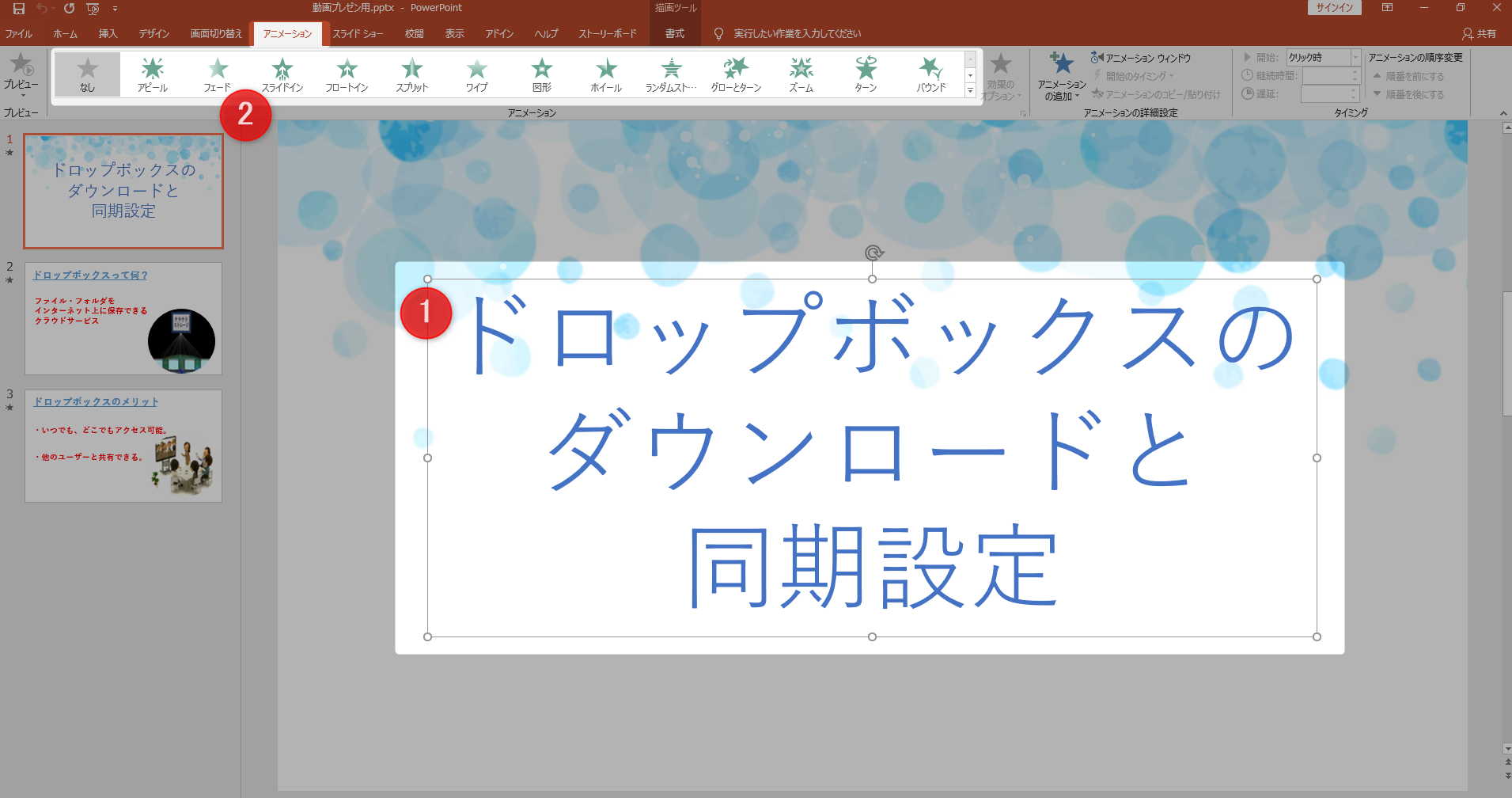This screenshot has width=1512, height=798.
Task: Open the アニメーション ウィンドウ pane
Action: pos(1140,58)
